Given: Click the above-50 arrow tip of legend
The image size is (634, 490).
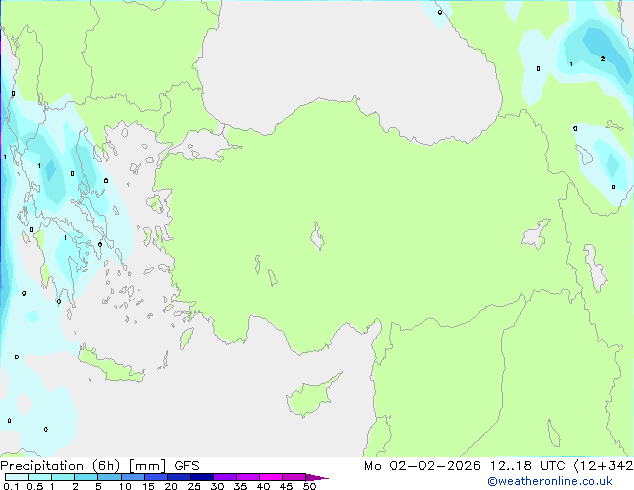Looking at the screenshot, I should [317, 477].
